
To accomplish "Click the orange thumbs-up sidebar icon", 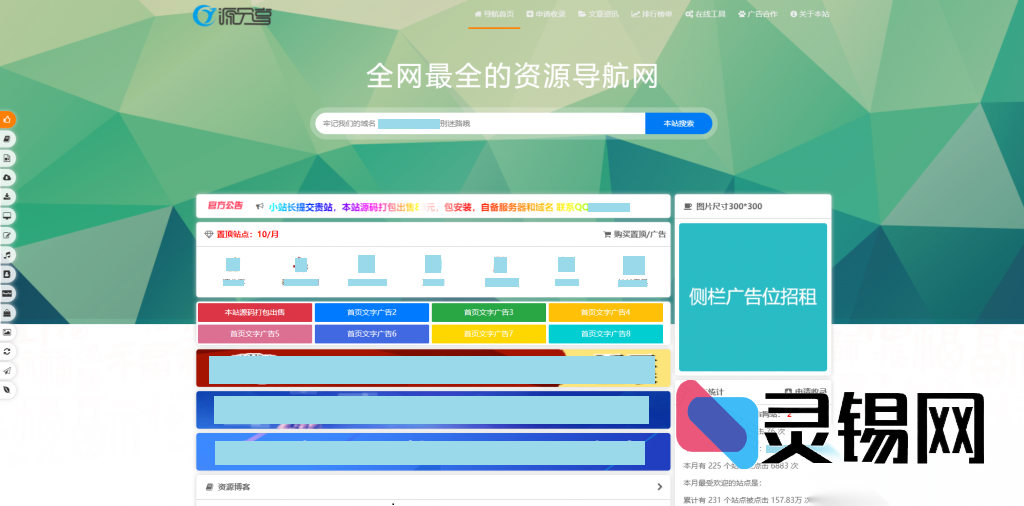I will click(7, 120).
